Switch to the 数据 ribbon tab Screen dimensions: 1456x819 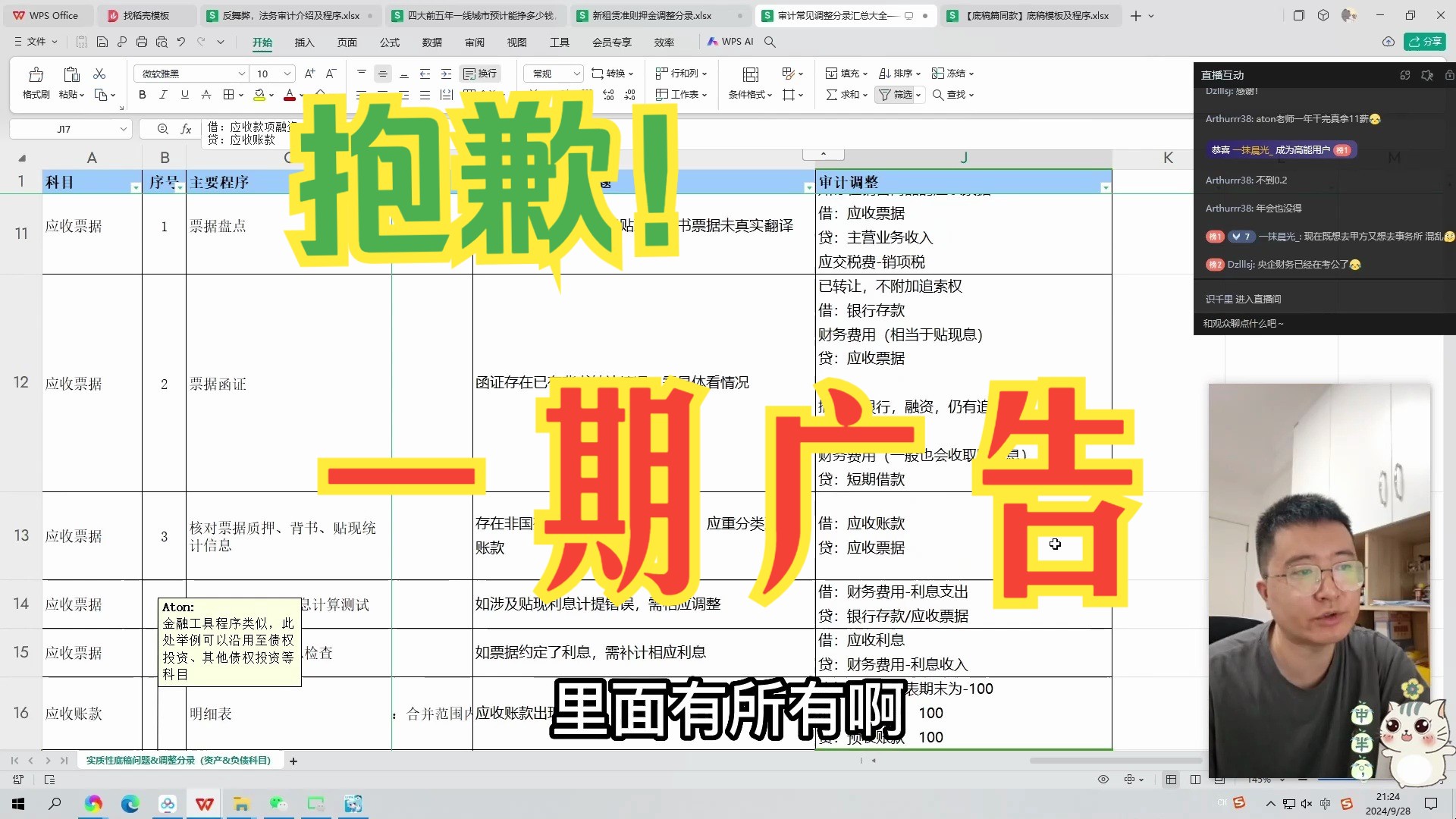pyautogui.click(x=432, y=42)
